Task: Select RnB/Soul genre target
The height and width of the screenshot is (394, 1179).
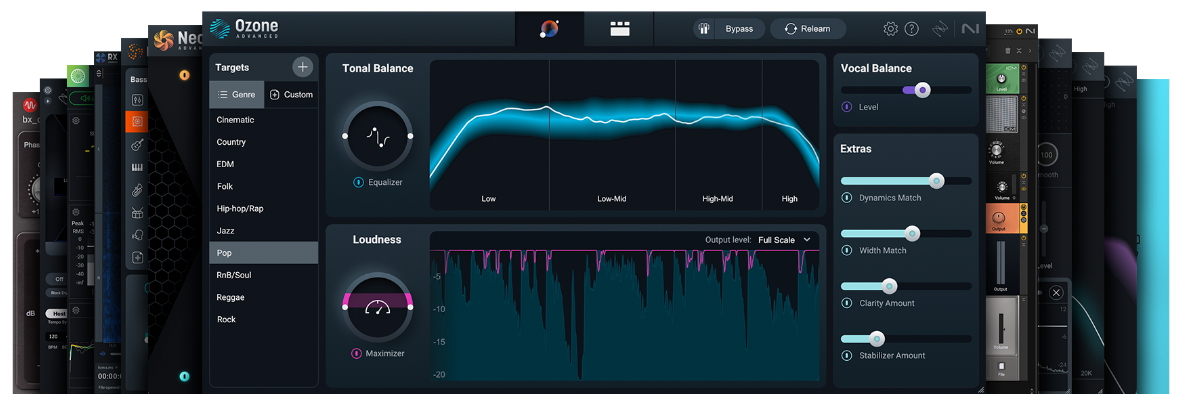Action: (x=263, y=275)
